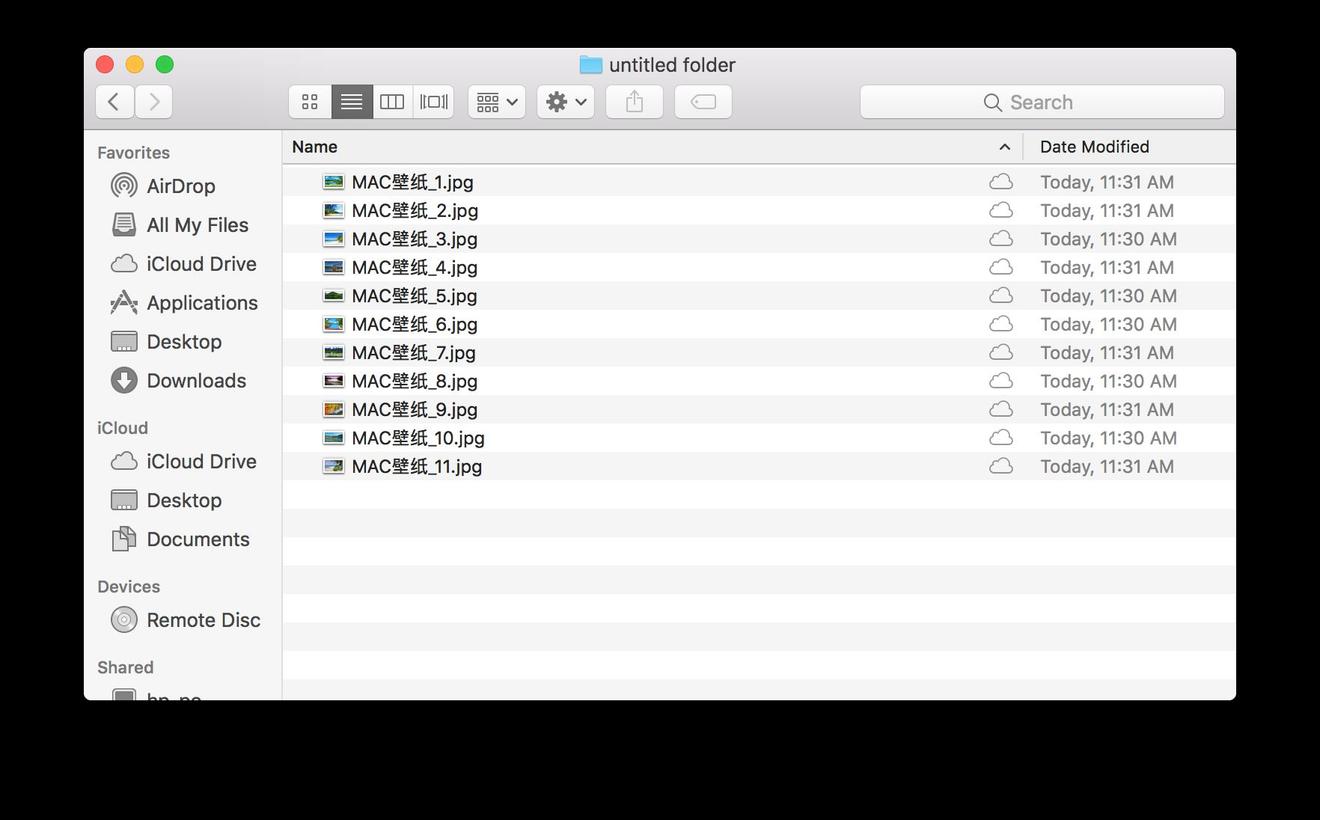Image resolution: width=1320 pixels, height=820 pixels.
Task: Click the Share button in the toolbar
Action: pyautogui.click(x=634, y=101)
